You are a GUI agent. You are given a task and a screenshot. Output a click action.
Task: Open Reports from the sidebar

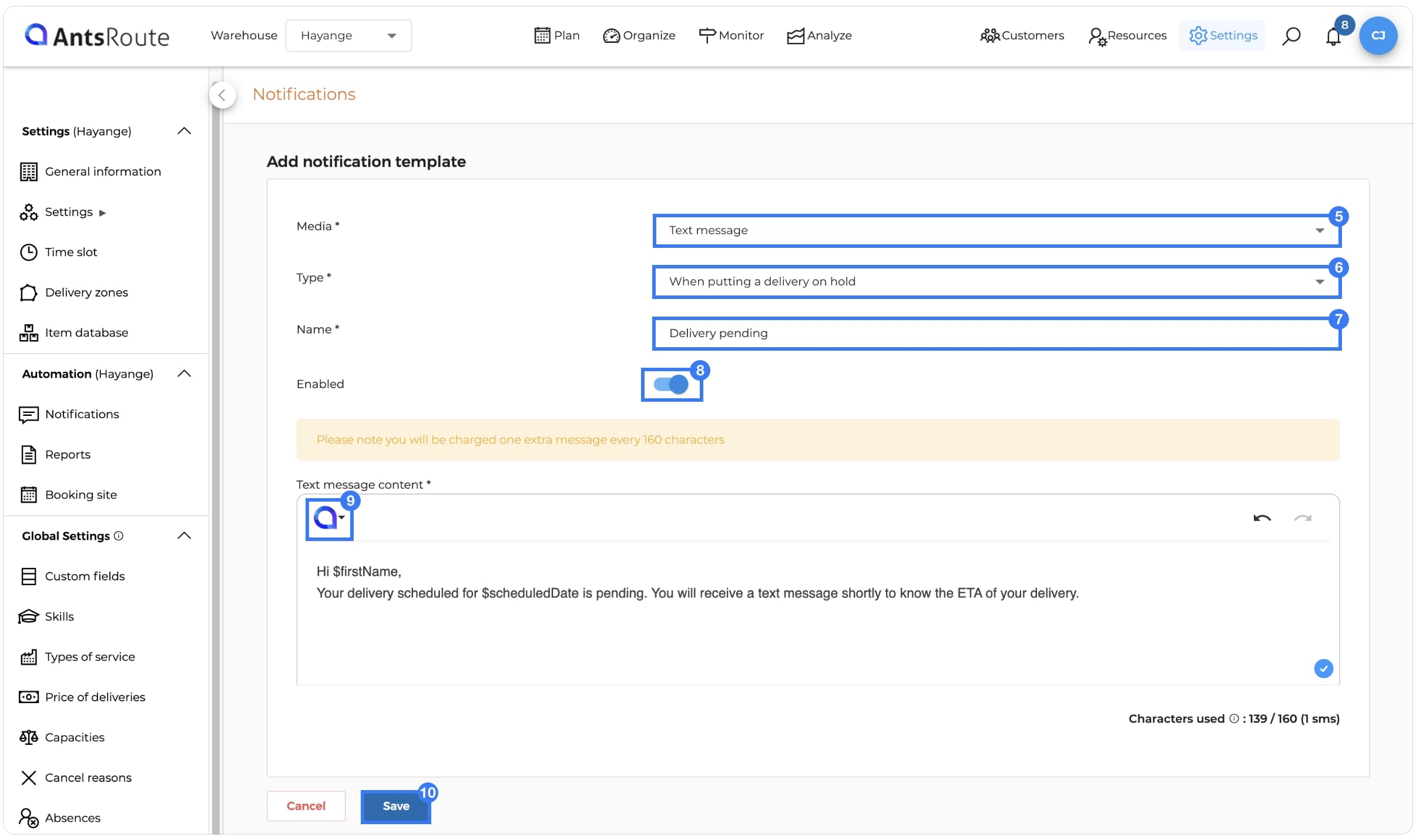[68, 454]
